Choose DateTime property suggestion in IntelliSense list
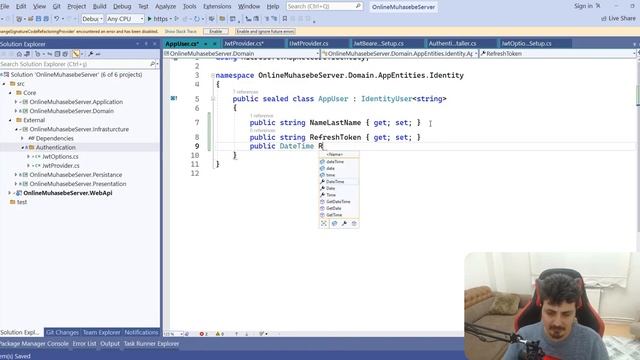Image resolution: width=640 pixels, height=360 pixels. (x=335, y=182)
